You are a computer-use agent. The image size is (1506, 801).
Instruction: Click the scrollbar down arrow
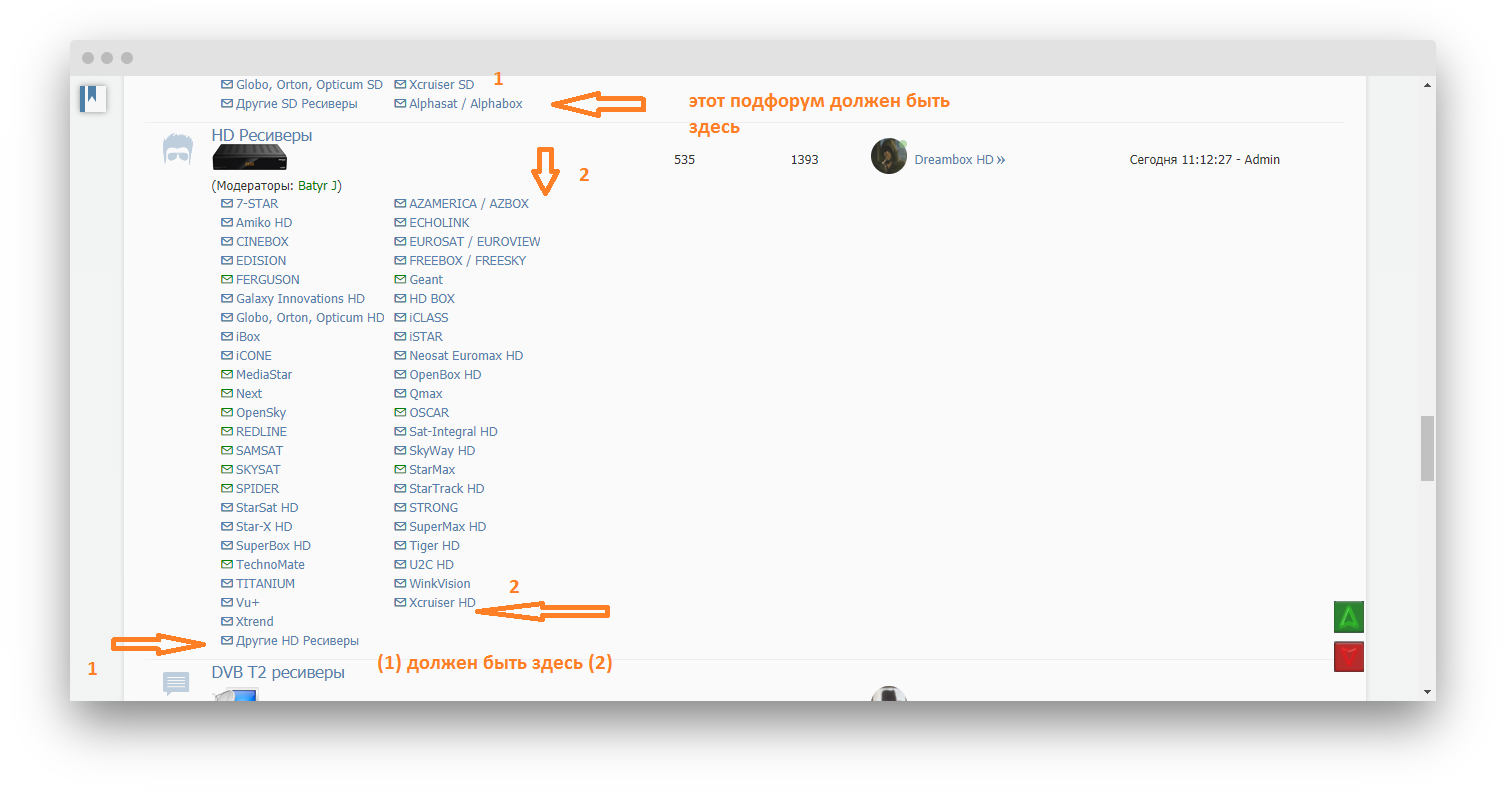[1427, 691]
